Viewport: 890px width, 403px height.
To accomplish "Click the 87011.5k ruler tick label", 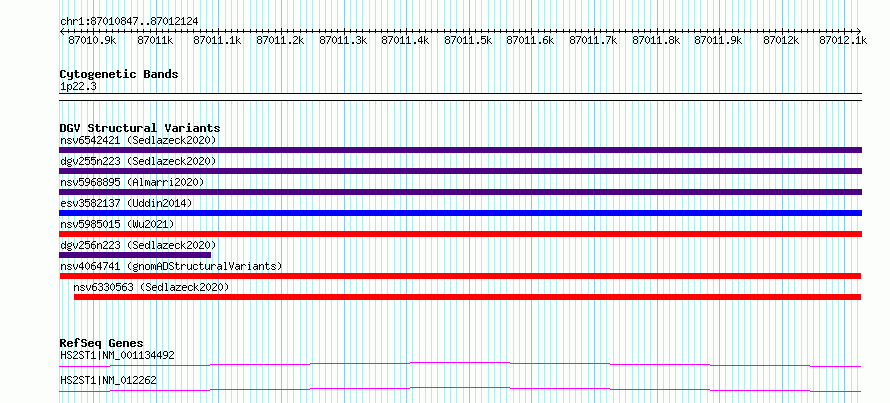I will (468, 40).
